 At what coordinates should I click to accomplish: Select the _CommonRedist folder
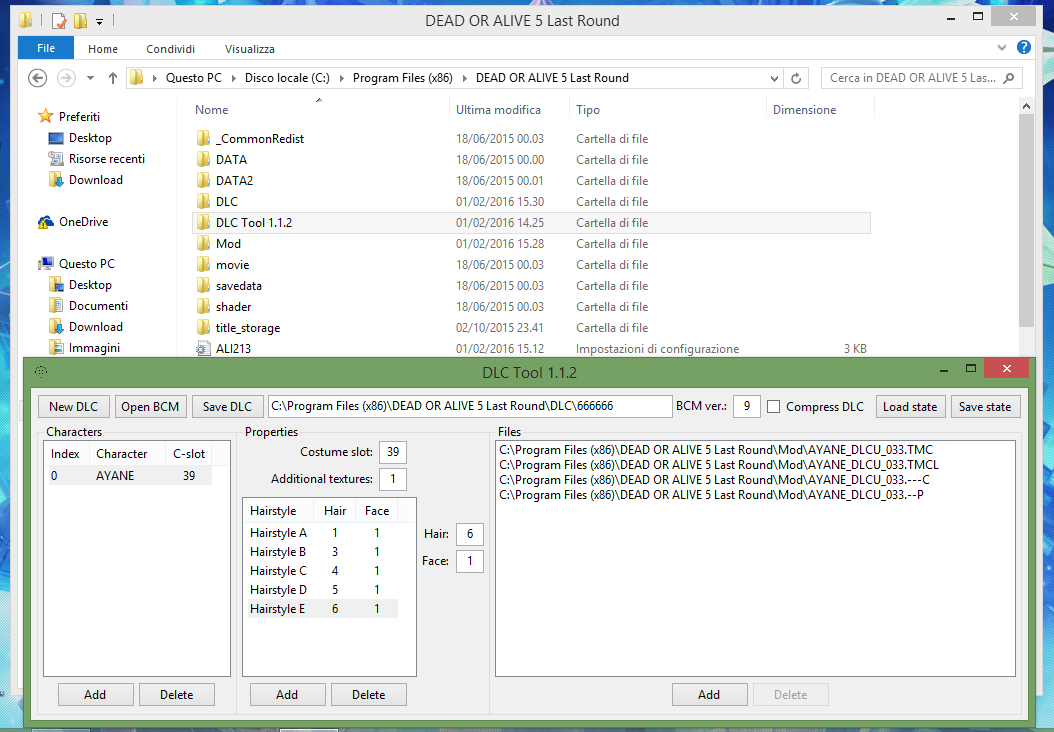point(259,138)
